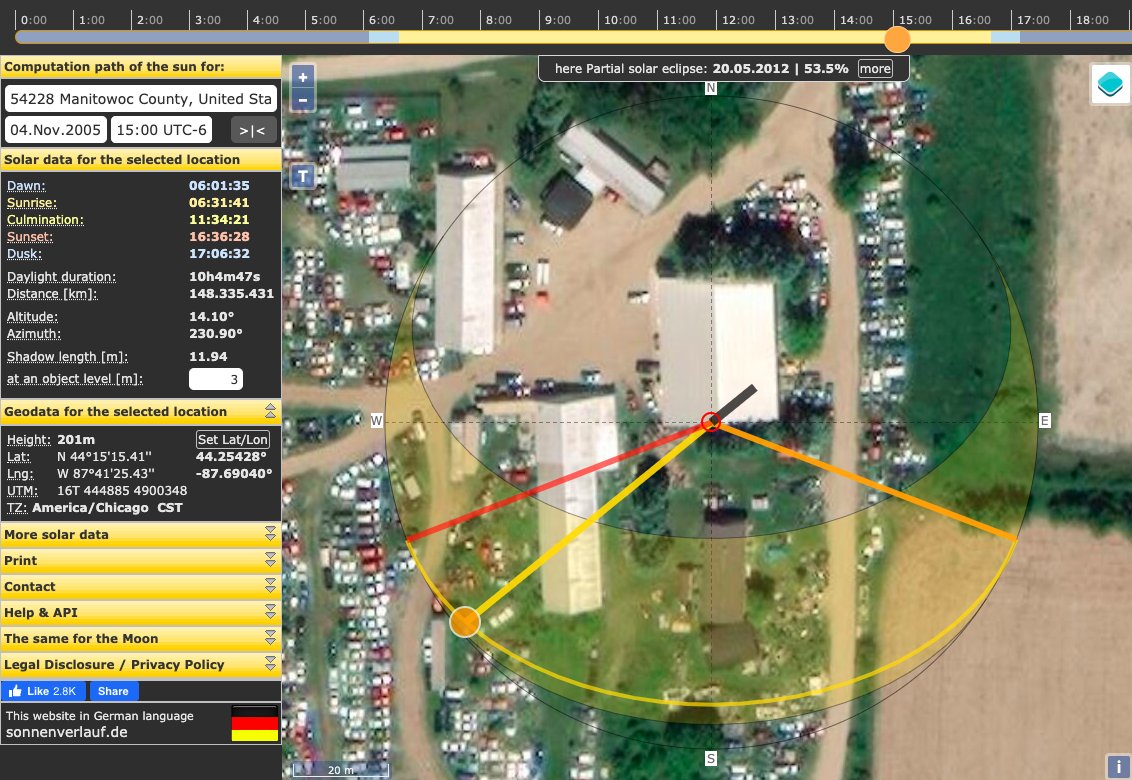Viewport: 1132px width, 780px height.
Task: Click the Solar data for the selected location header
Action: pos(141,160)
